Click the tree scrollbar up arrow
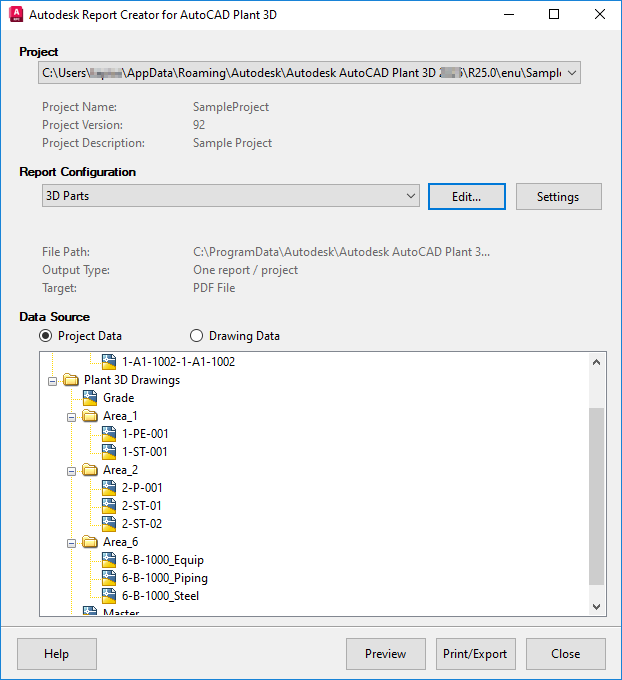This screenshot has width=622, height=680. pos(596,362)
